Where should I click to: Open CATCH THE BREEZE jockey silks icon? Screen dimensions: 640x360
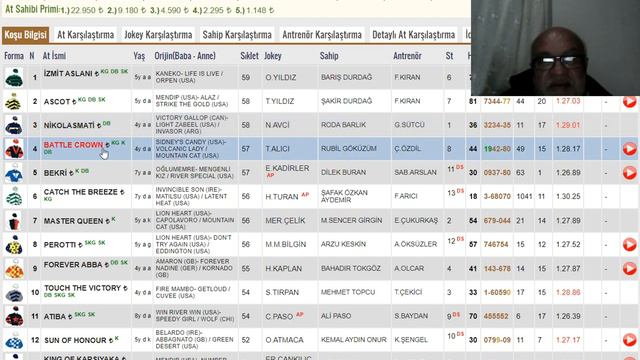click(14, 196)
